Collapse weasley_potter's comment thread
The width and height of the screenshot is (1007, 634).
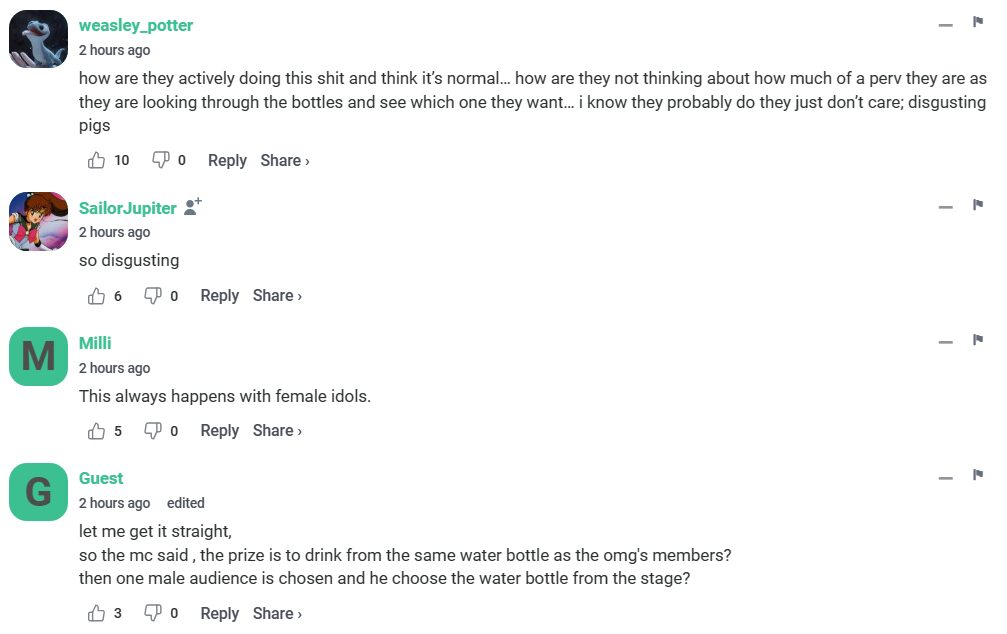coord(945,25)
